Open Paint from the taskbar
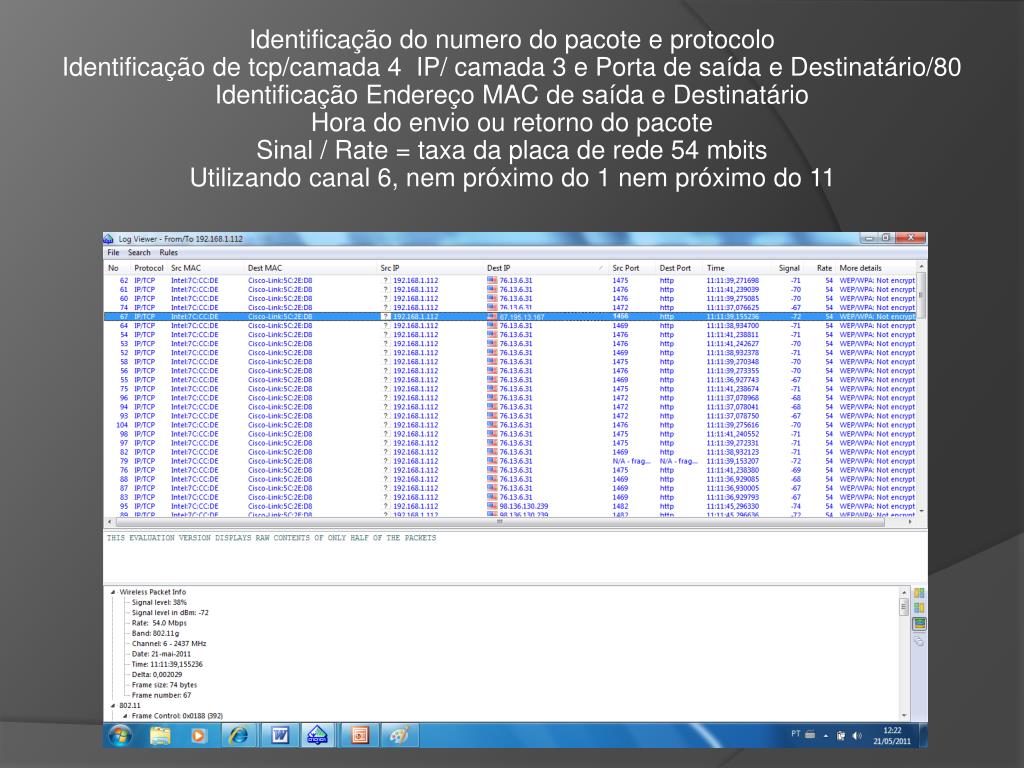The height and width of the screenshot is (768, 1024). [398, 735]
